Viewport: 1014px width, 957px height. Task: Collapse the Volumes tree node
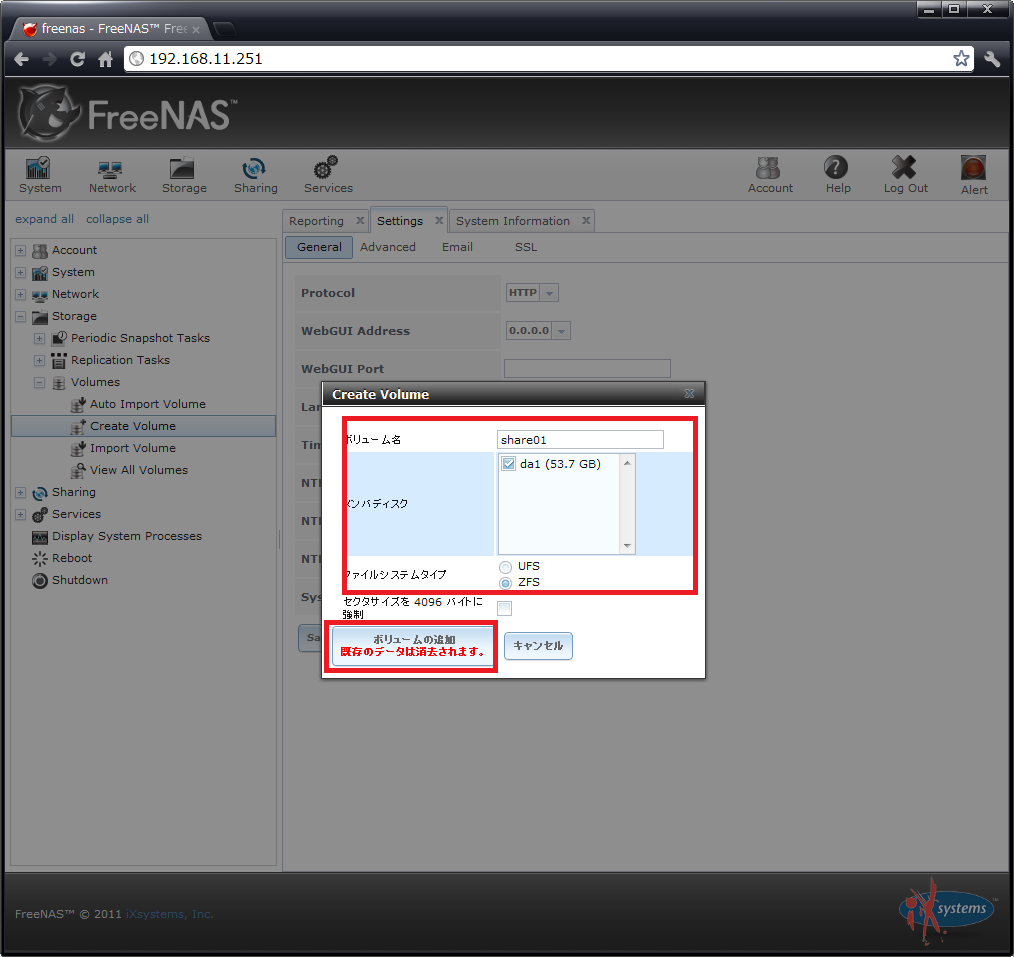(39, 382)
